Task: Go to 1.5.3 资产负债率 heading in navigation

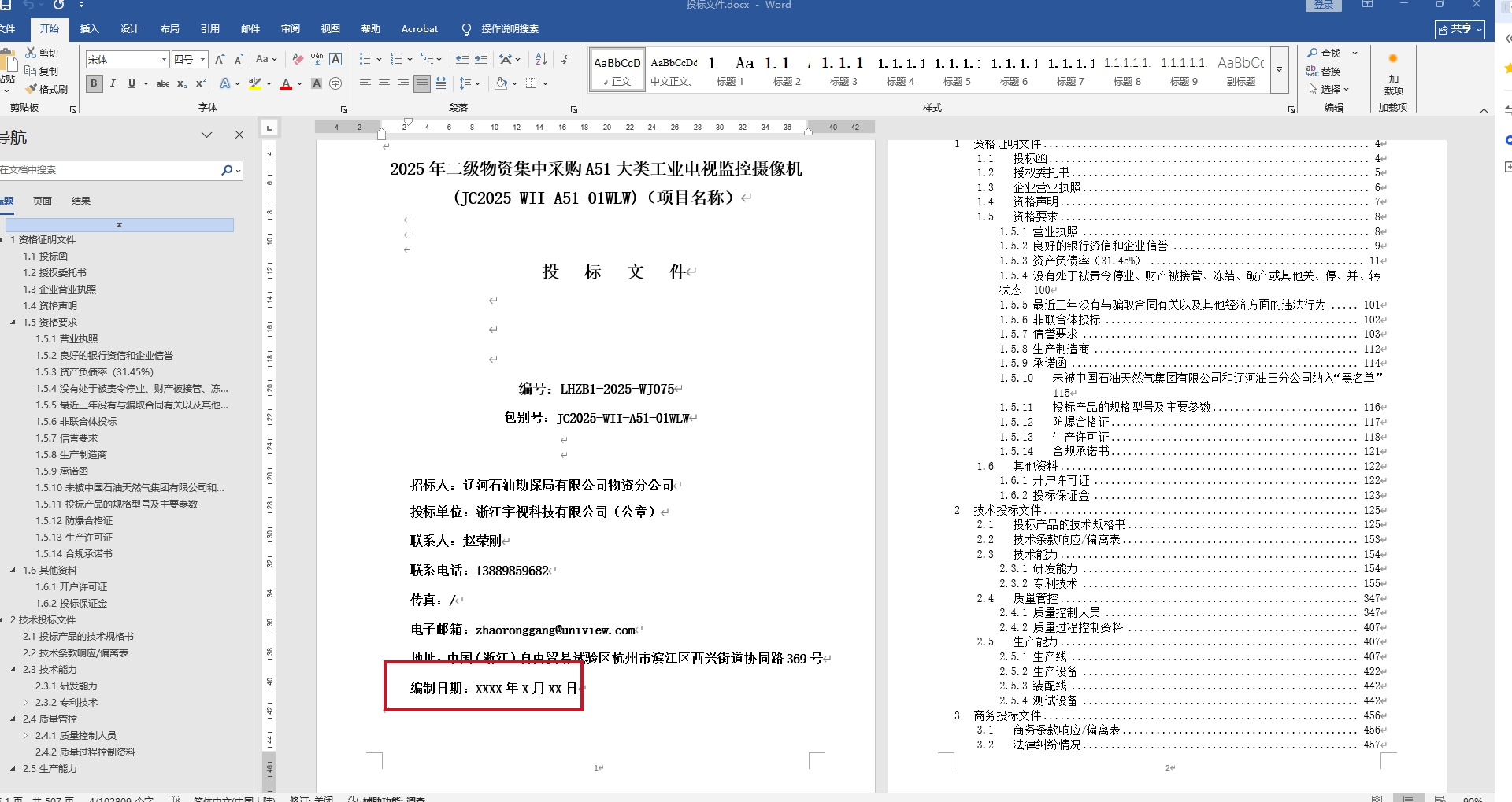Action: click(94, 371)
